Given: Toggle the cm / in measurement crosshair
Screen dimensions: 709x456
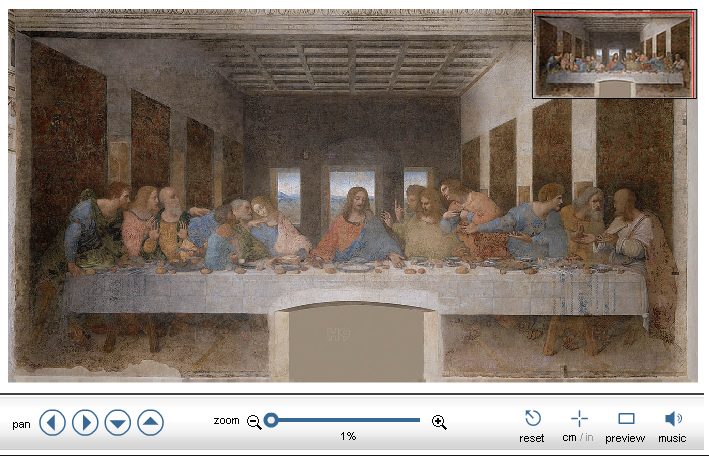Looking at the screenshot, I should tap(579, 418).
